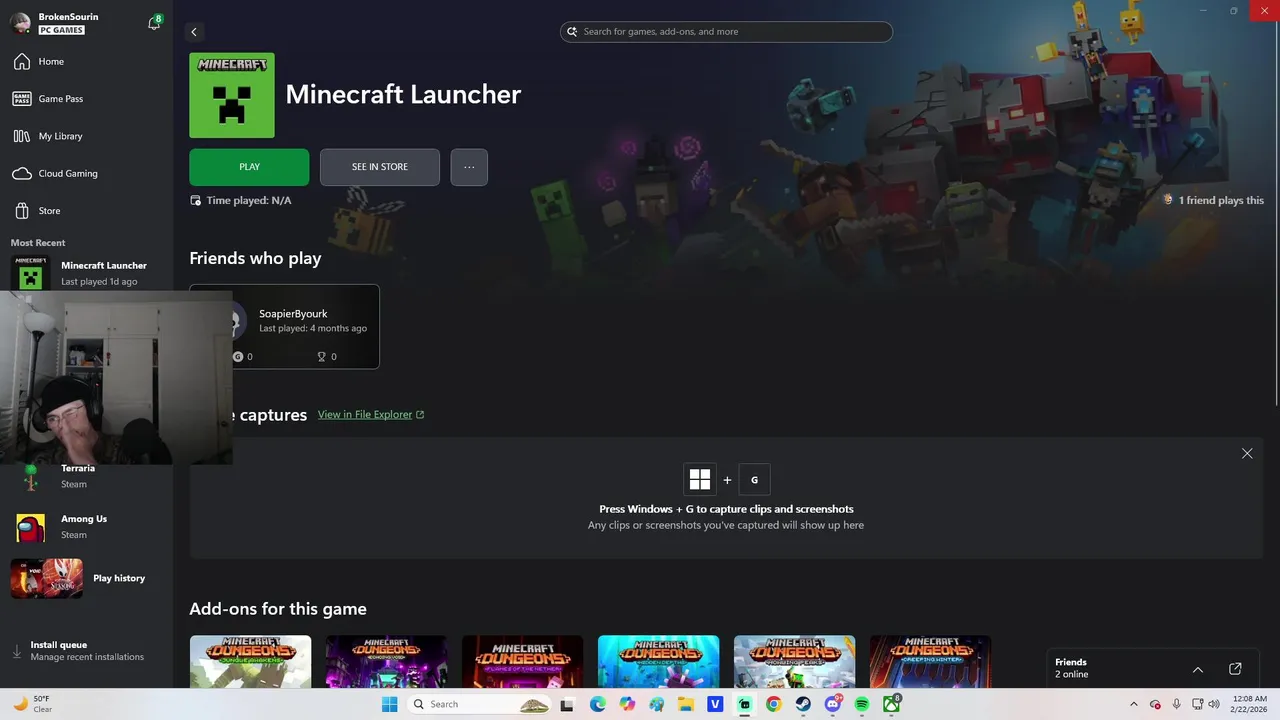This screenshot has height=720, width=1280.
Task: Open Game Pass in the sidebar
Action: (x=86, y=99)
